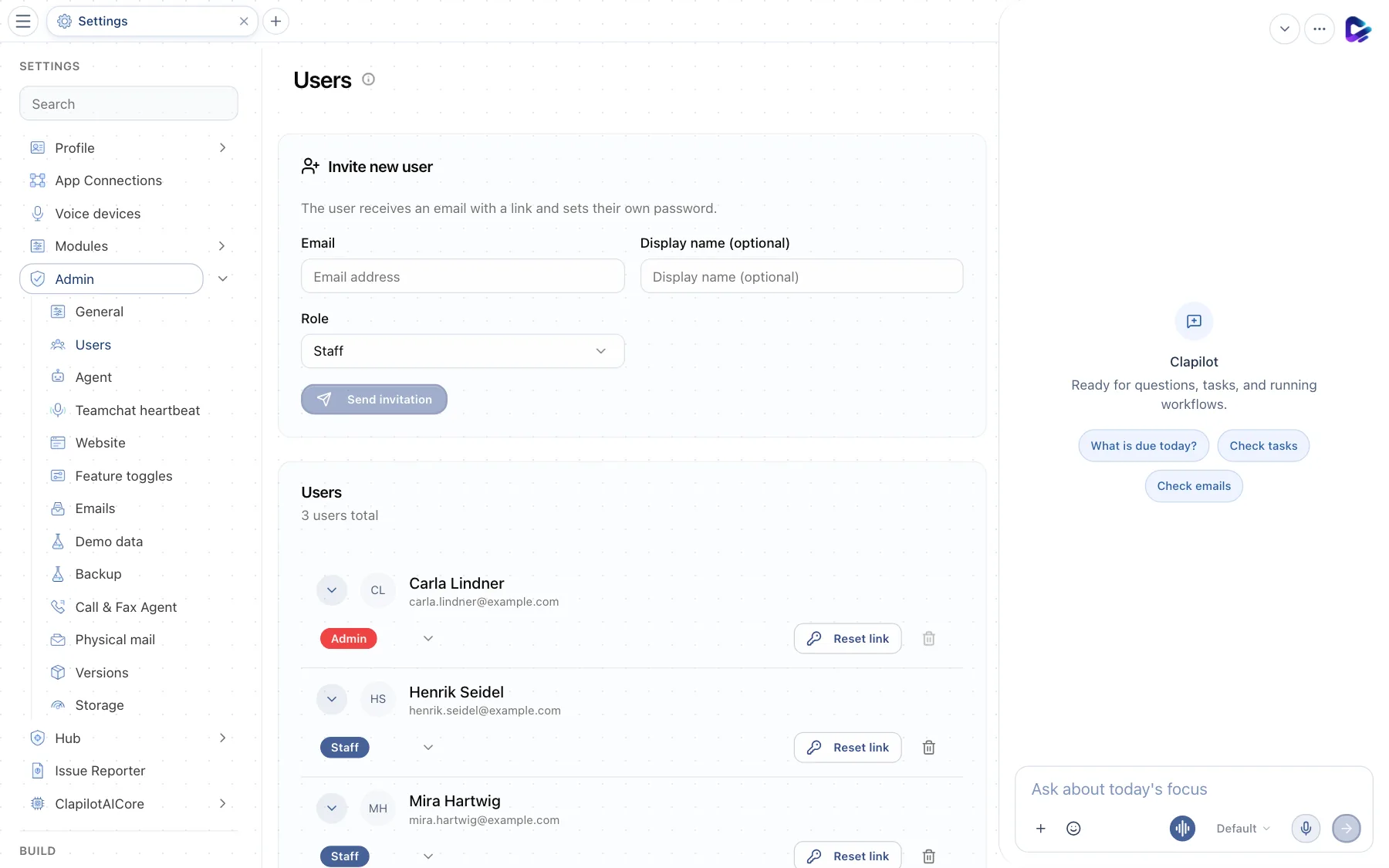Open Henrik Seidel's Staff role dropdown

point(428,748)
